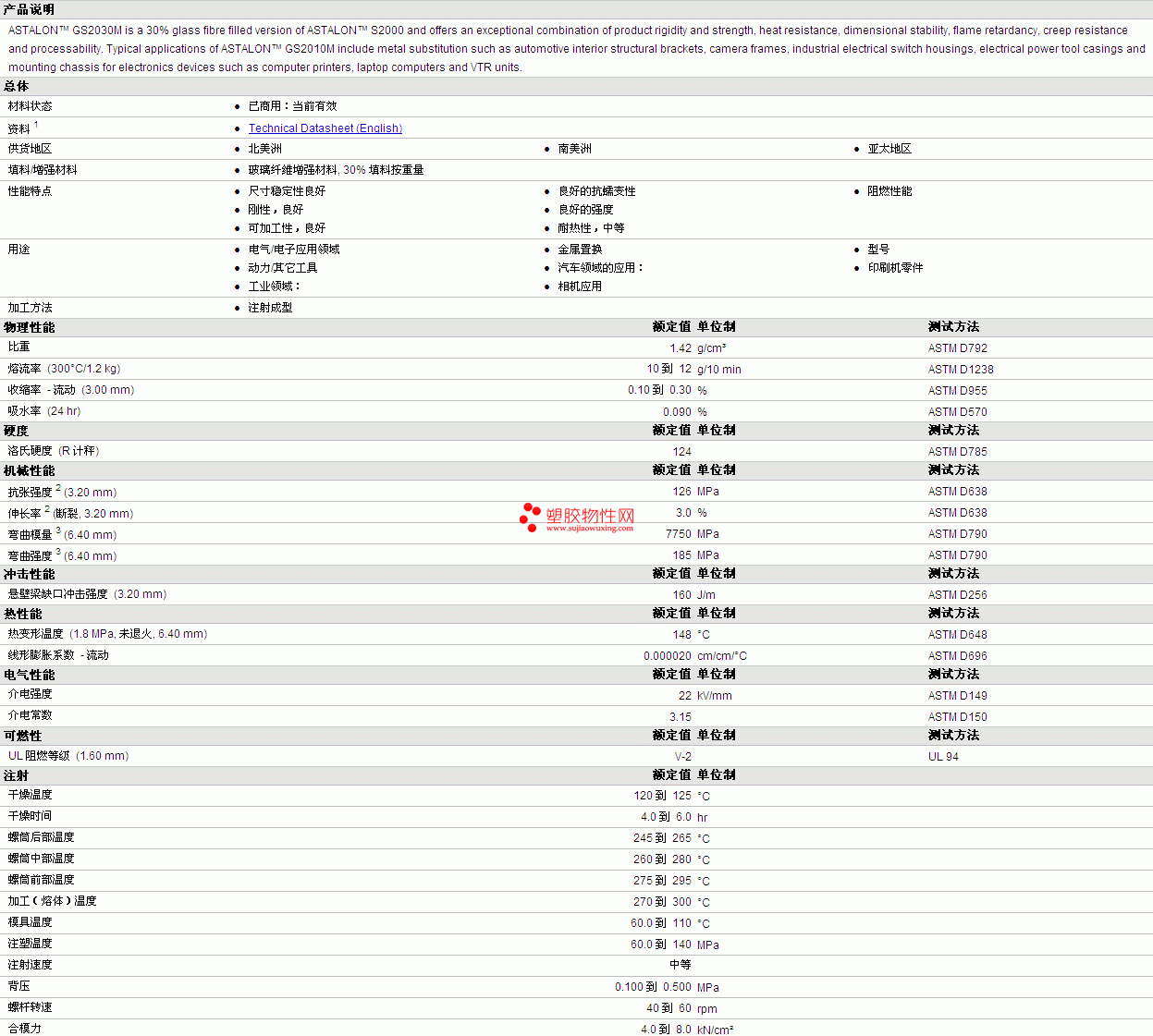Select the Rockwell hardness value 124

(x=681, y=452)
